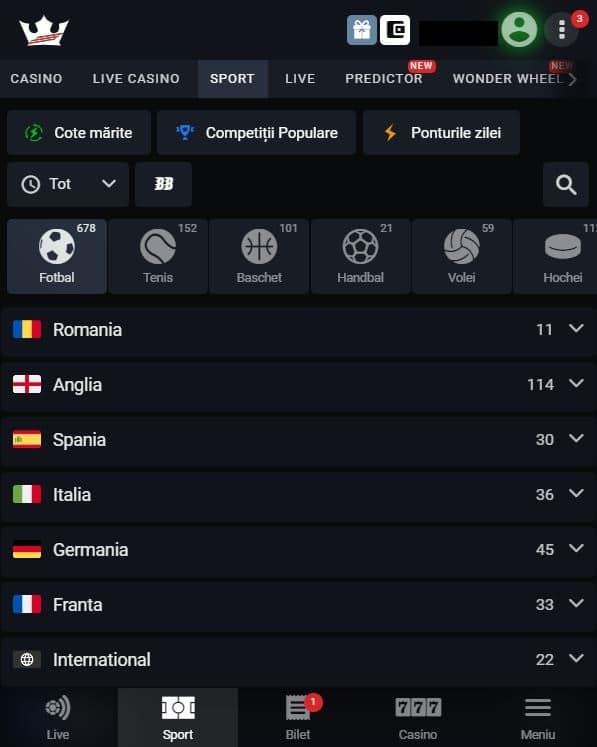The image size is (597, 747).
Task: Expand the Anglia competitions list
Action: tap(298, 385)
